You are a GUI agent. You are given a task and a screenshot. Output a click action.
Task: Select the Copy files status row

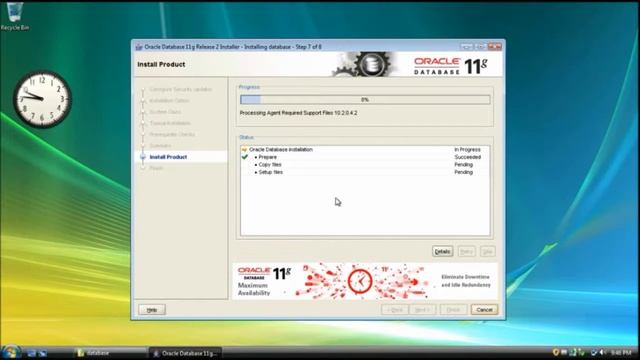coord(364,165)
